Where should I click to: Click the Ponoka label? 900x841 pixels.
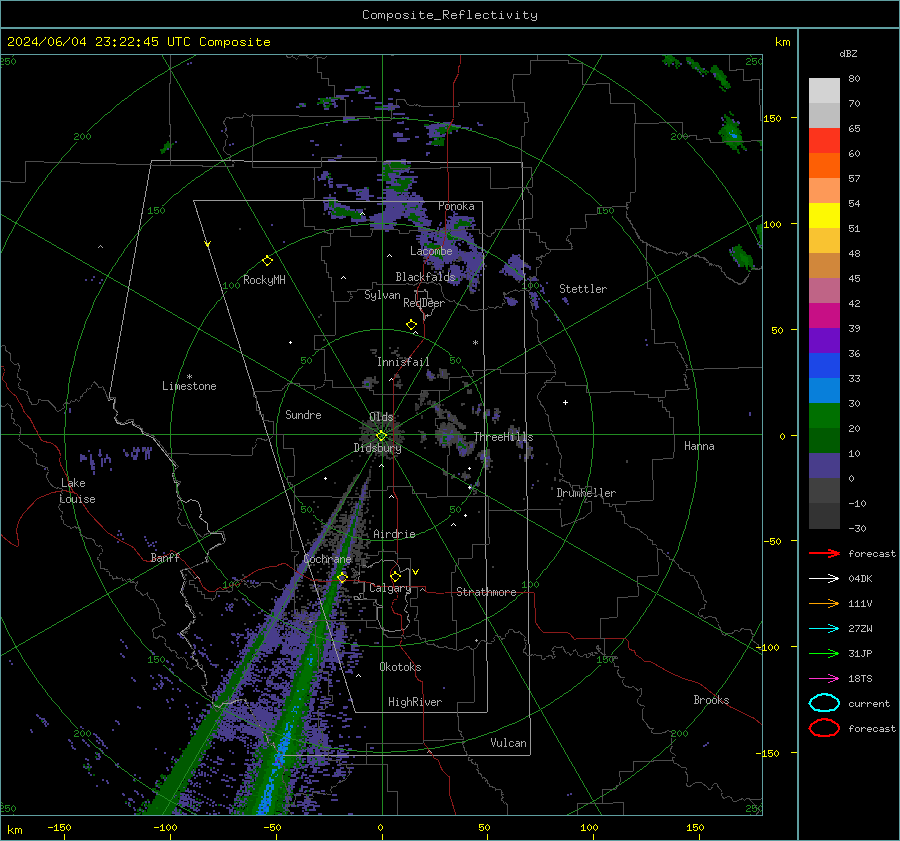(456, 206)
